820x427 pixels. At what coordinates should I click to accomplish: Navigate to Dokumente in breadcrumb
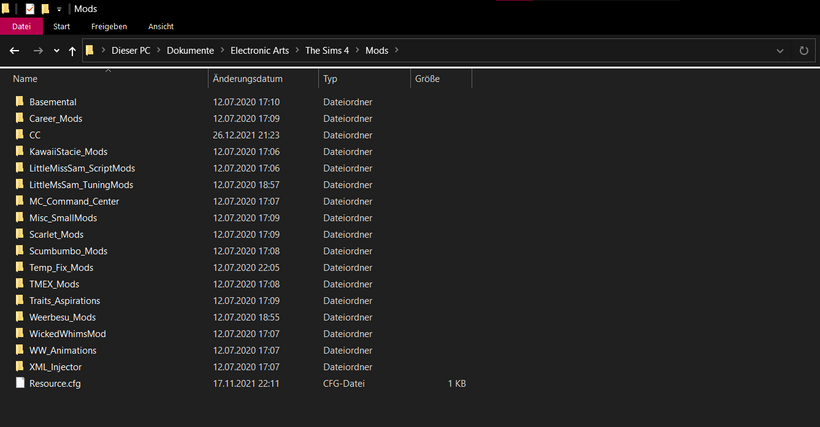190,50
